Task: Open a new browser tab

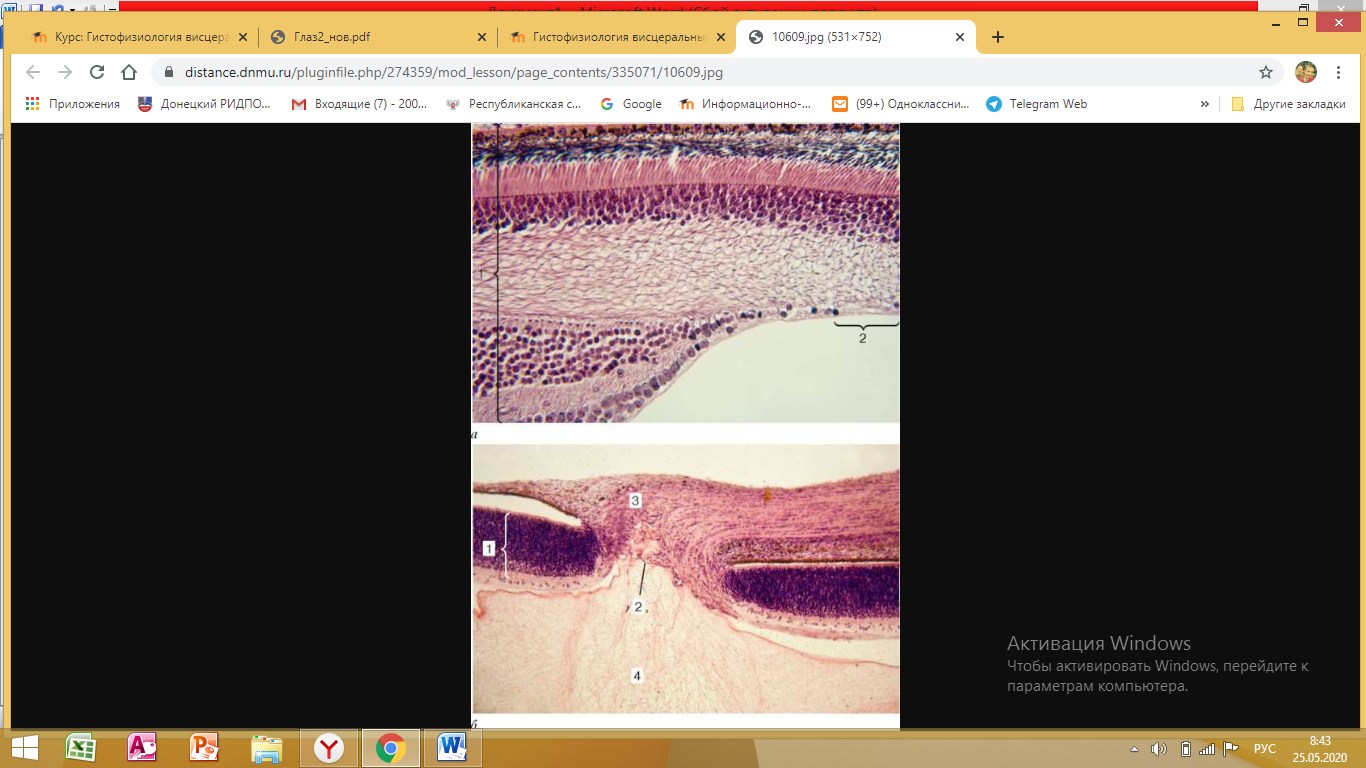Action: [x=997, y=37]
